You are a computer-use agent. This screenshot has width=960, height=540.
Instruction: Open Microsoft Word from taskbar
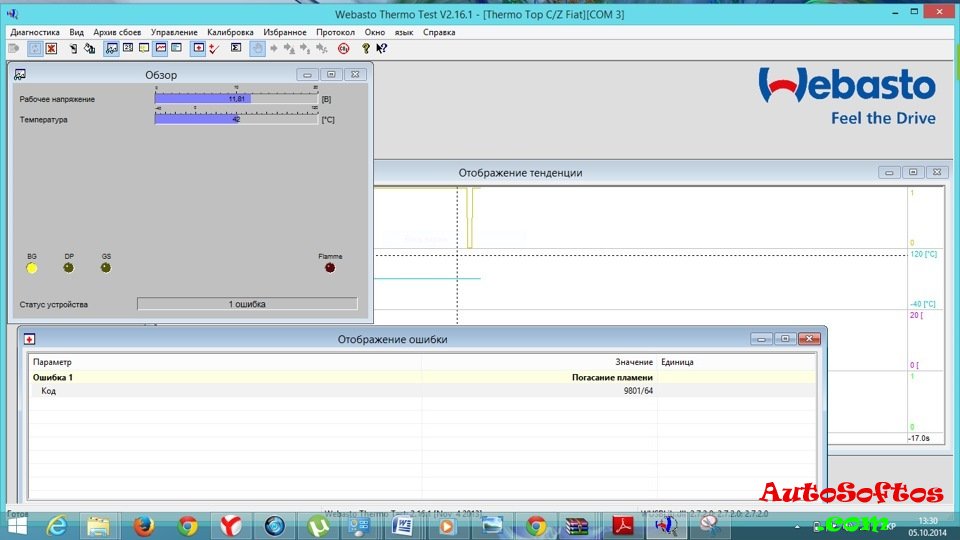point(402,526)
